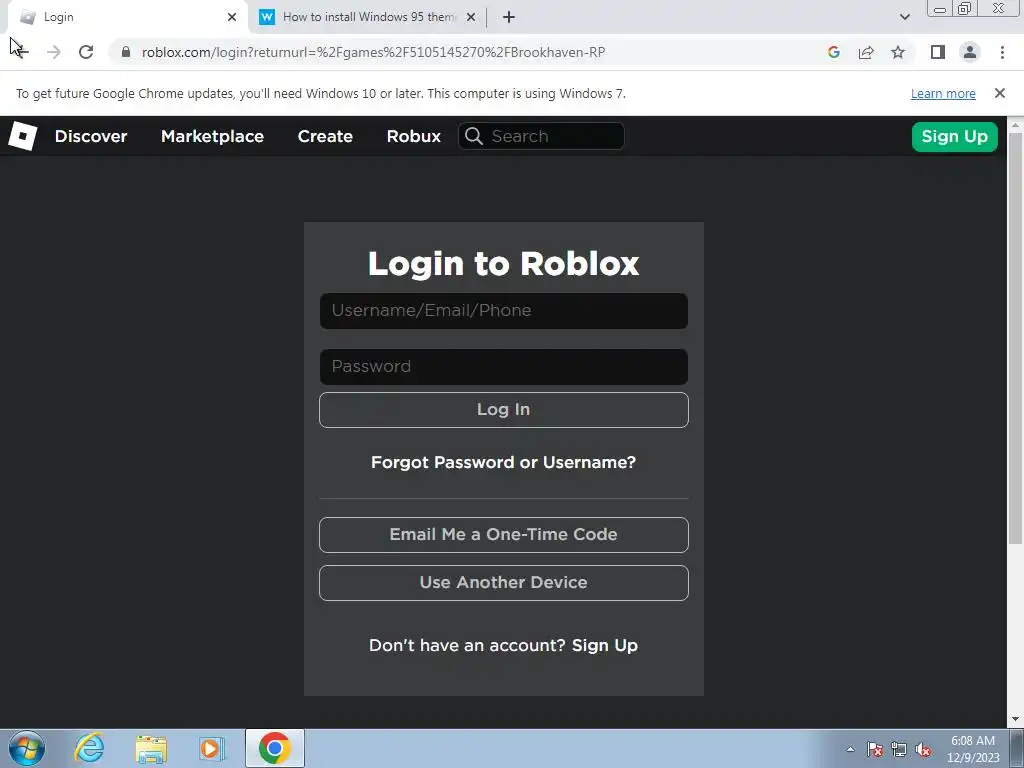Viewport: 1024px width, 768px height.
Task: Open Windows Explorer folder icon
Action: click(x=151, y=748)
